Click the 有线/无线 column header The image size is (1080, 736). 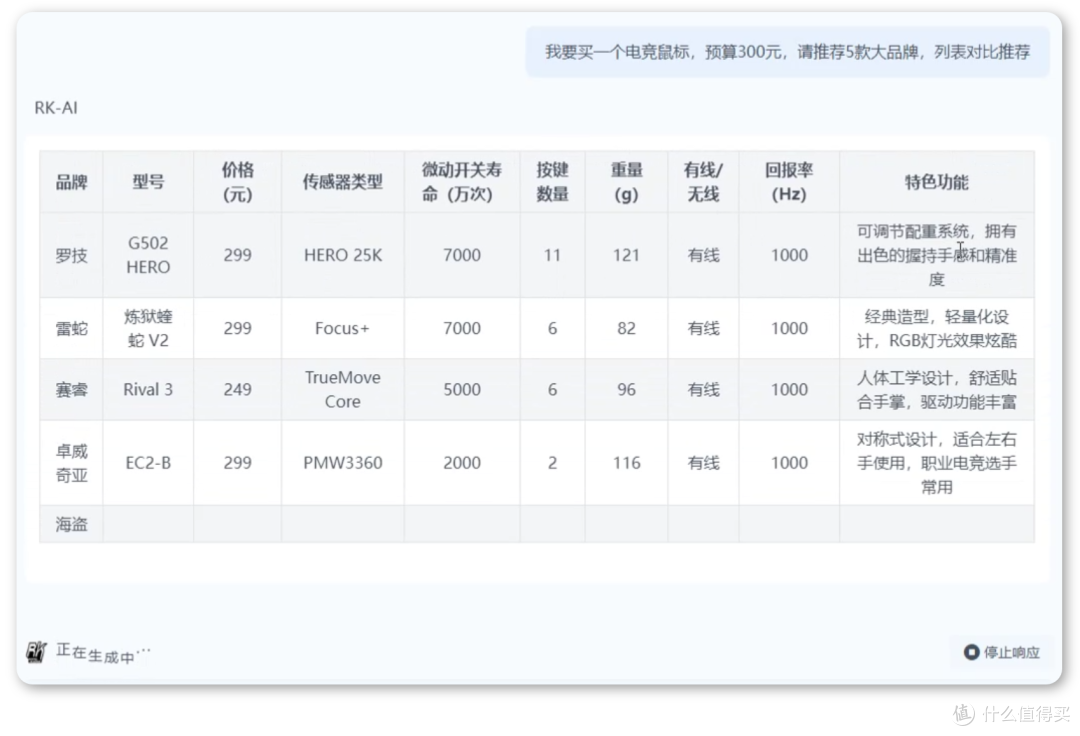[703, 182]
